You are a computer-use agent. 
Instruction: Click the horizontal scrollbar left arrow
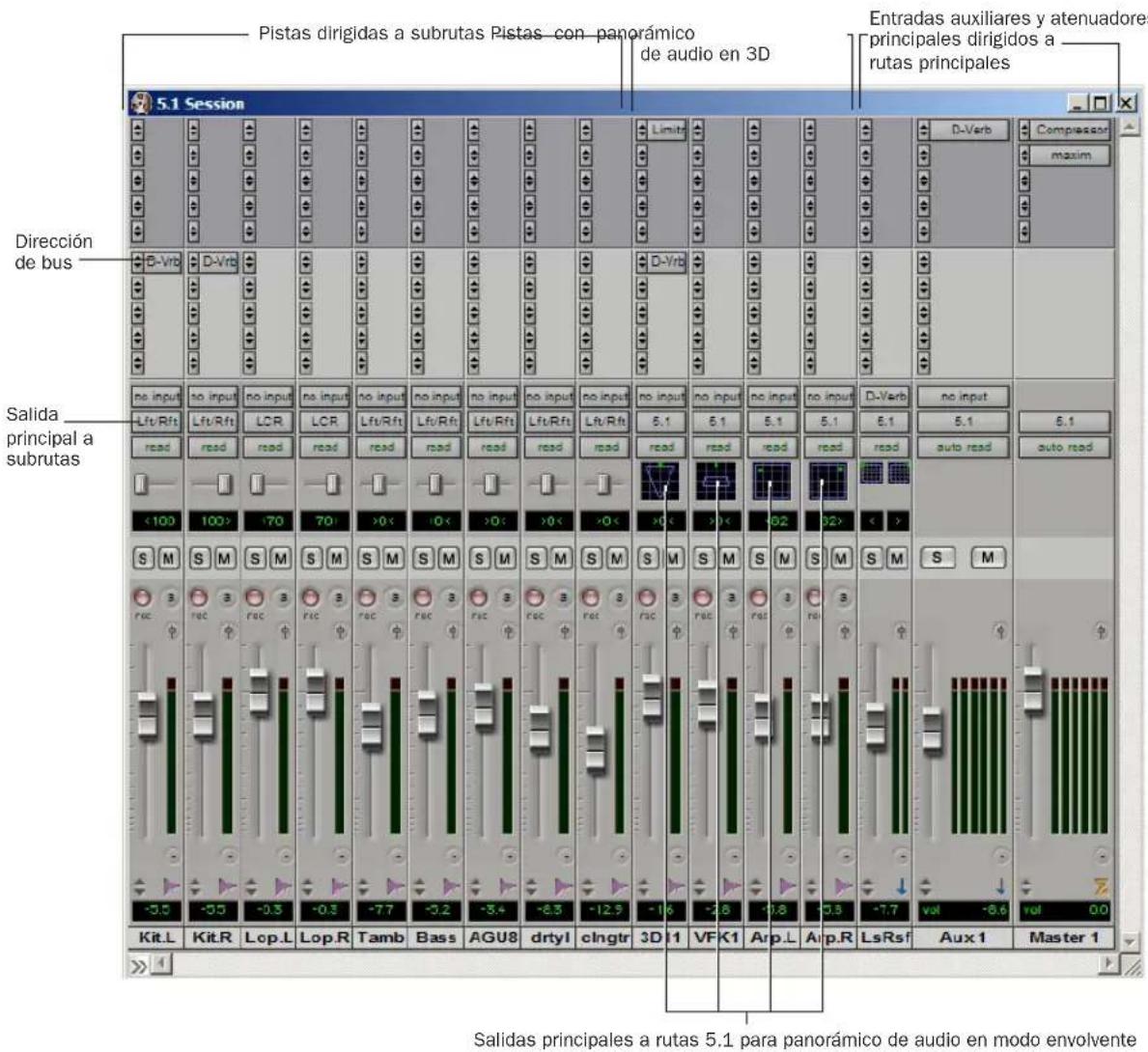162,962
